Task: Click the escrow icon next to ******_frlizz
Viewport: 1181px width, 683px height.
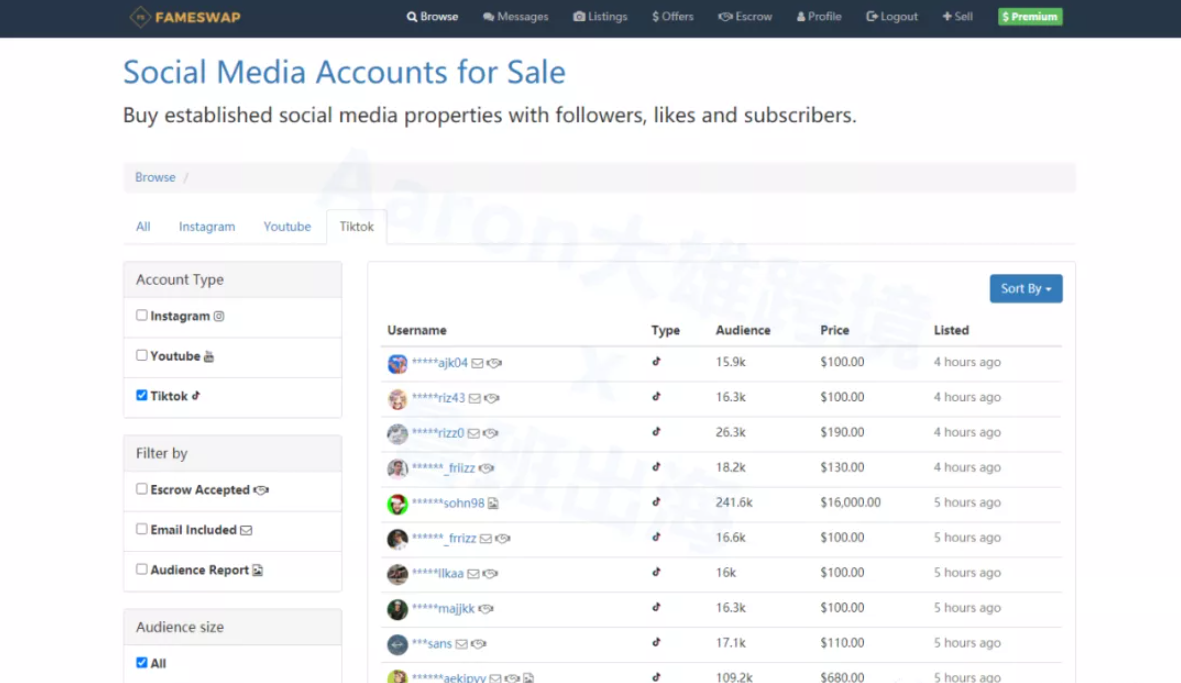Action: pyautogui.click(x=486, y=468)
